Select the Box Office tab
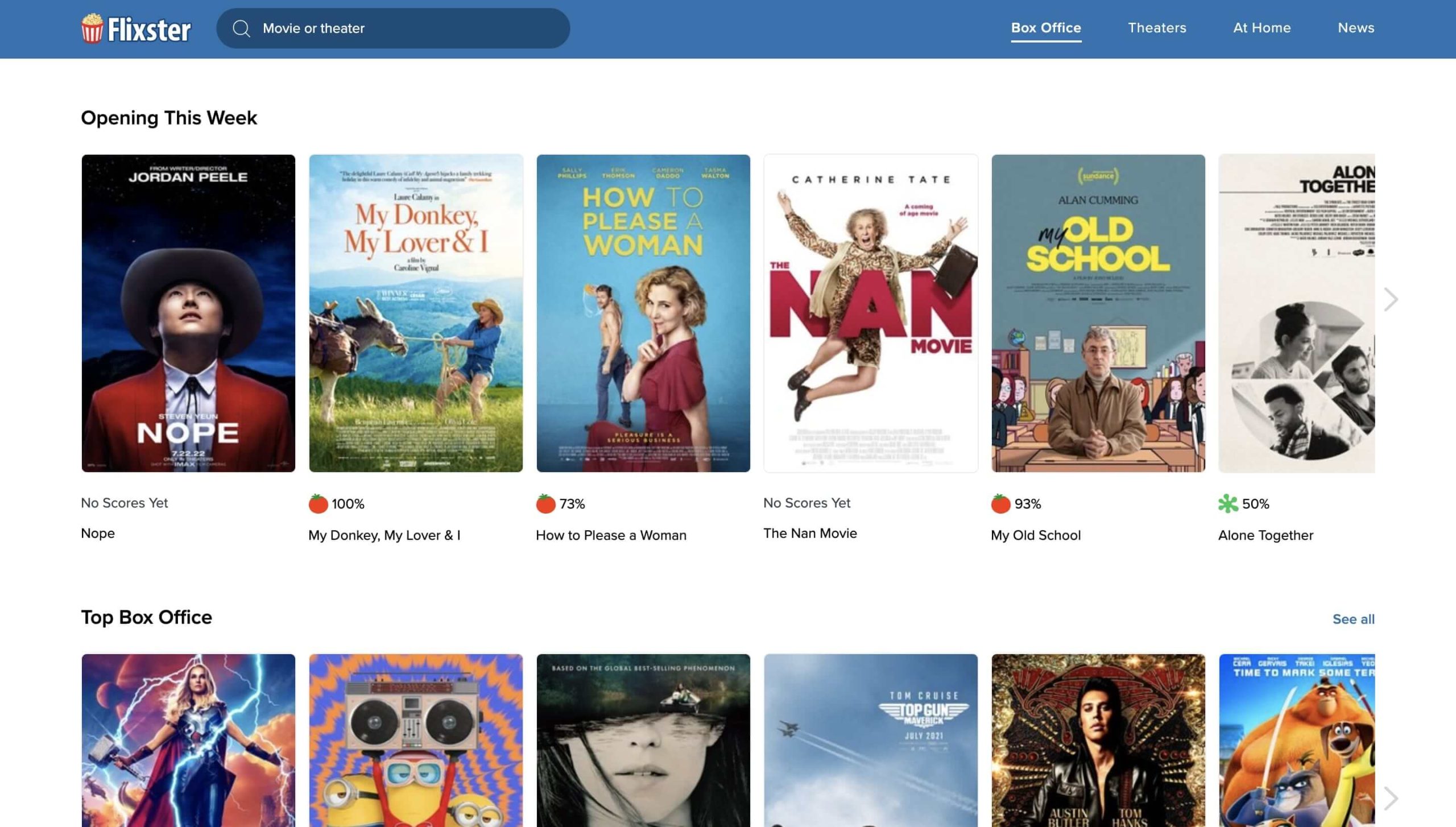1456x827 pixels. [1046, 28]
